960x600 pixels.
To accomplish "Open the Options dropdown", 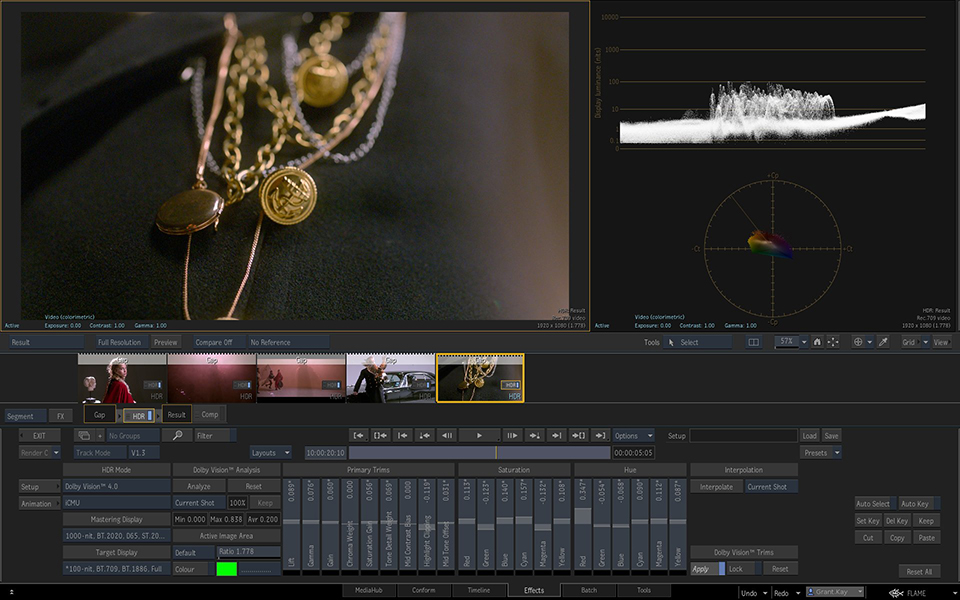I will pos(633,435).
